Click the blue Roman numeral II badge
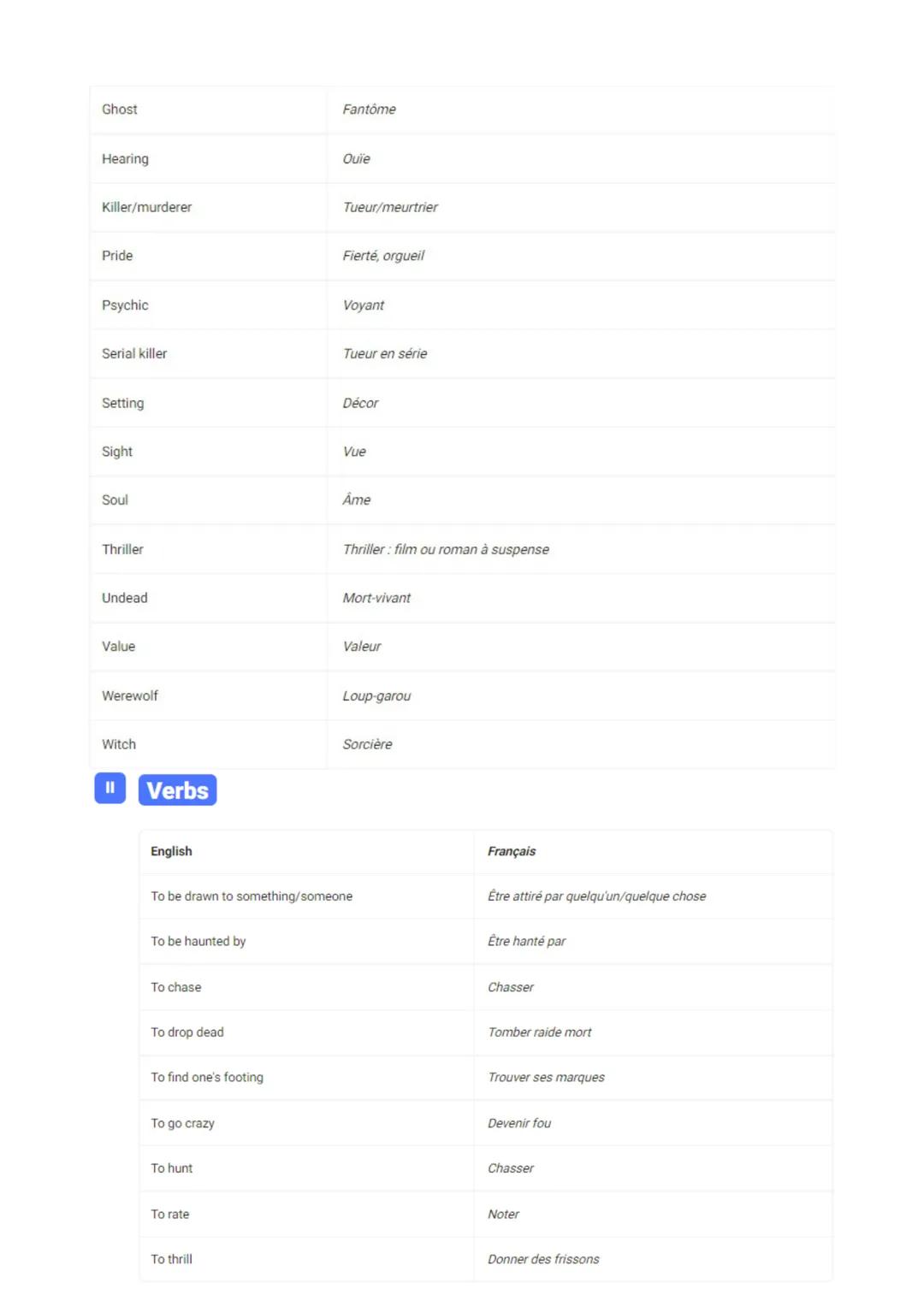 (110, 788)
